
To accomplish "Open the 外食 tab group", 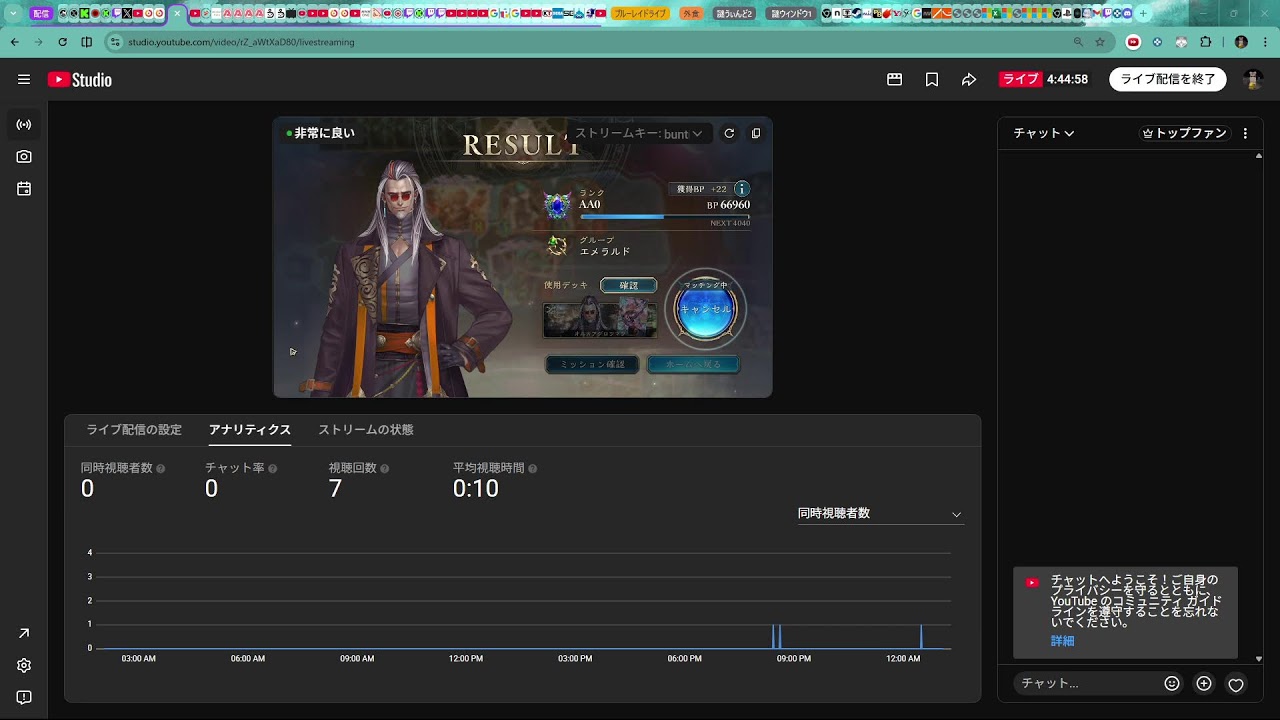I will click(x=691, y=14).
